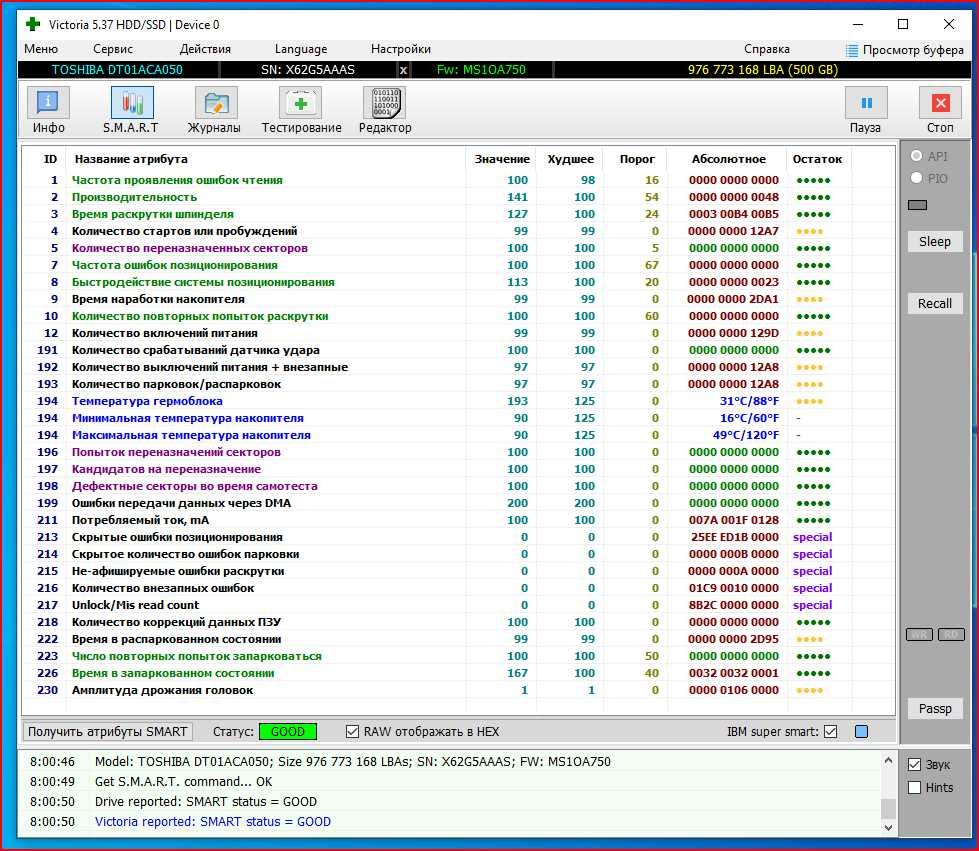
Task: Click the Sleep button
Action: tap(934, 242)
